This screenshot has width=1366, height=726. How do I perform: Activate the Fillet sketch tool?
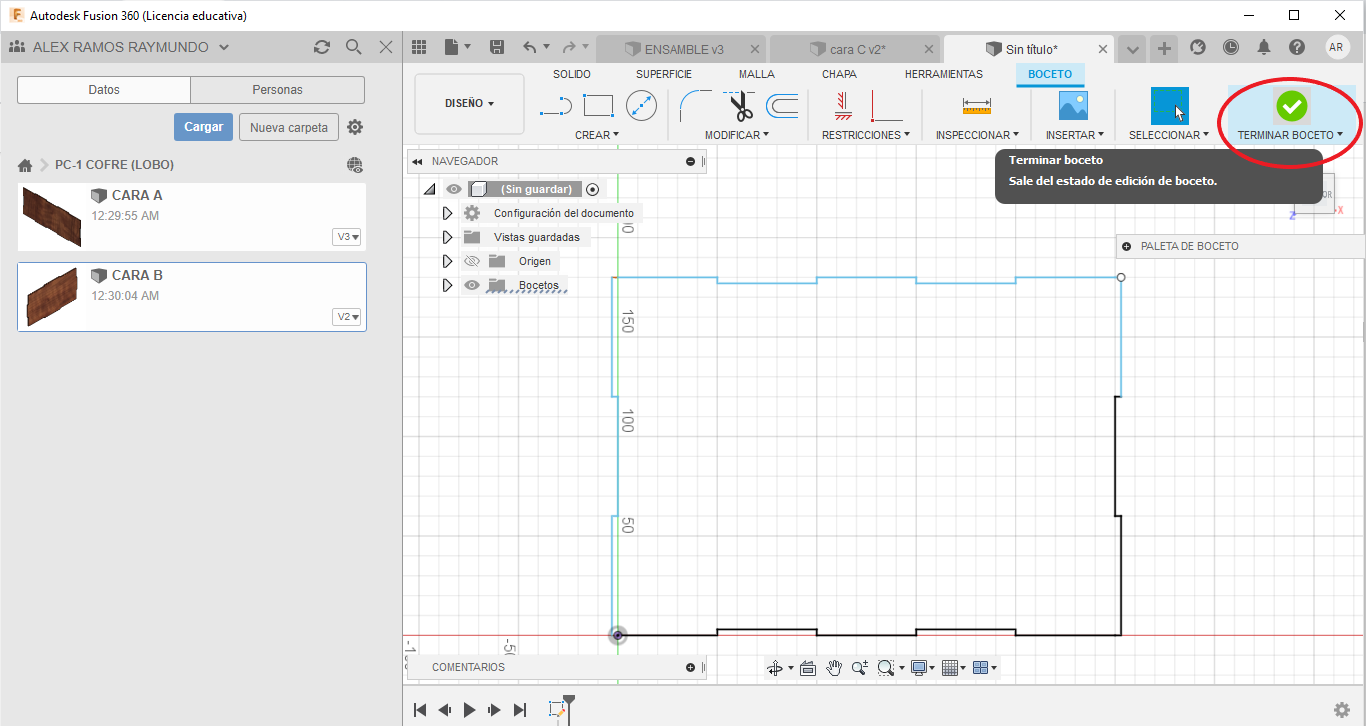695,105
